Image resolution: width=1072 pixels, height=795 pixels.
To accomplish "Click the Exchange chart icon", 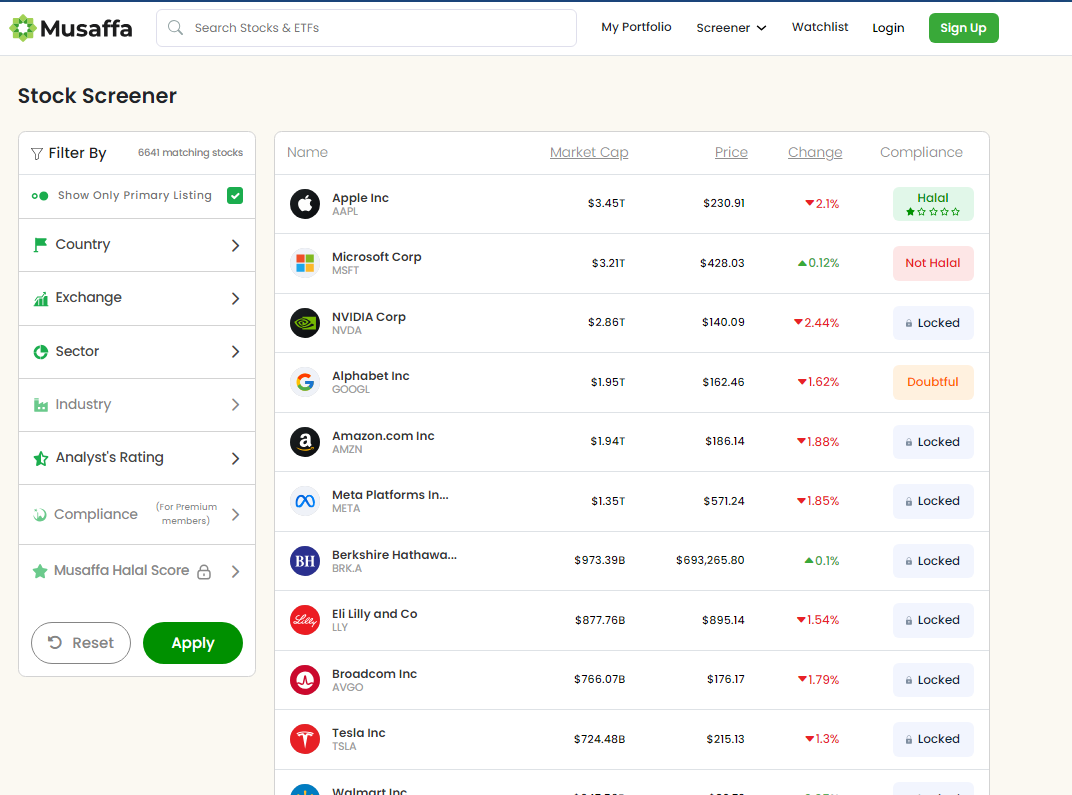I will (41, 299).
